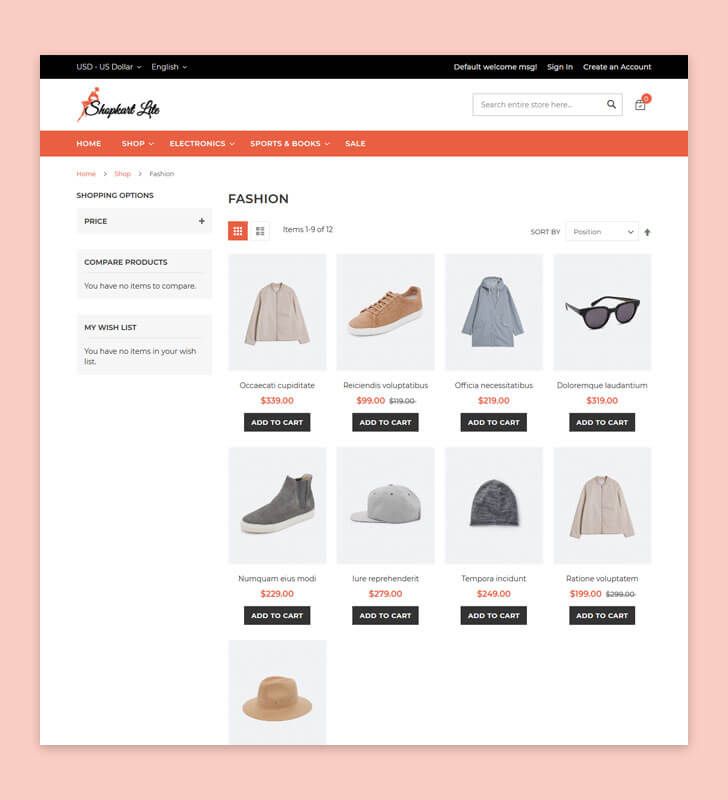Click the Shopkart Lite logo

(118, 105)
